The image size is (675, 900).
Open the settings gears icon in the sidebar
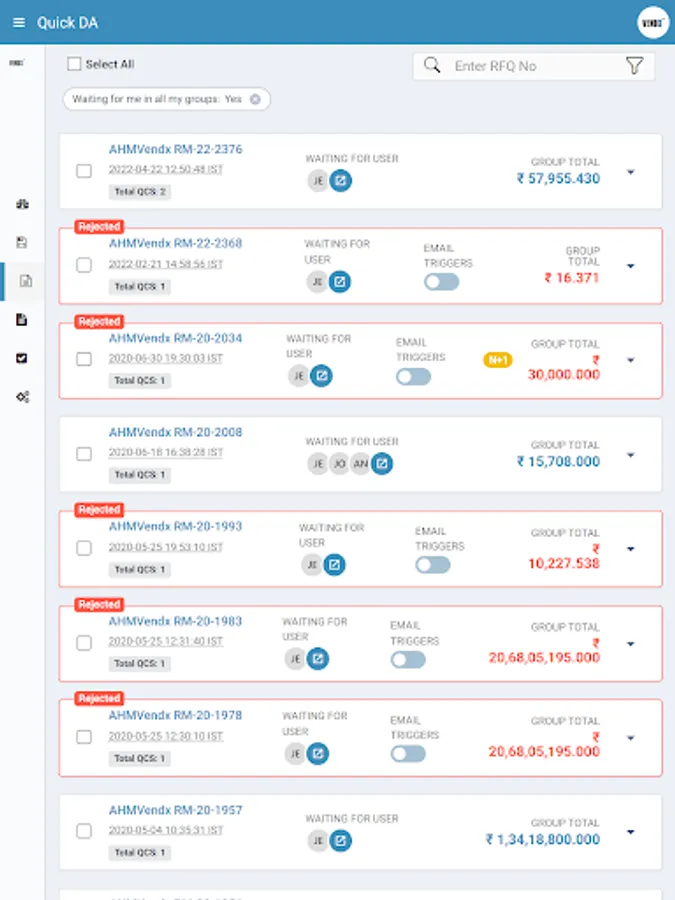22,397
